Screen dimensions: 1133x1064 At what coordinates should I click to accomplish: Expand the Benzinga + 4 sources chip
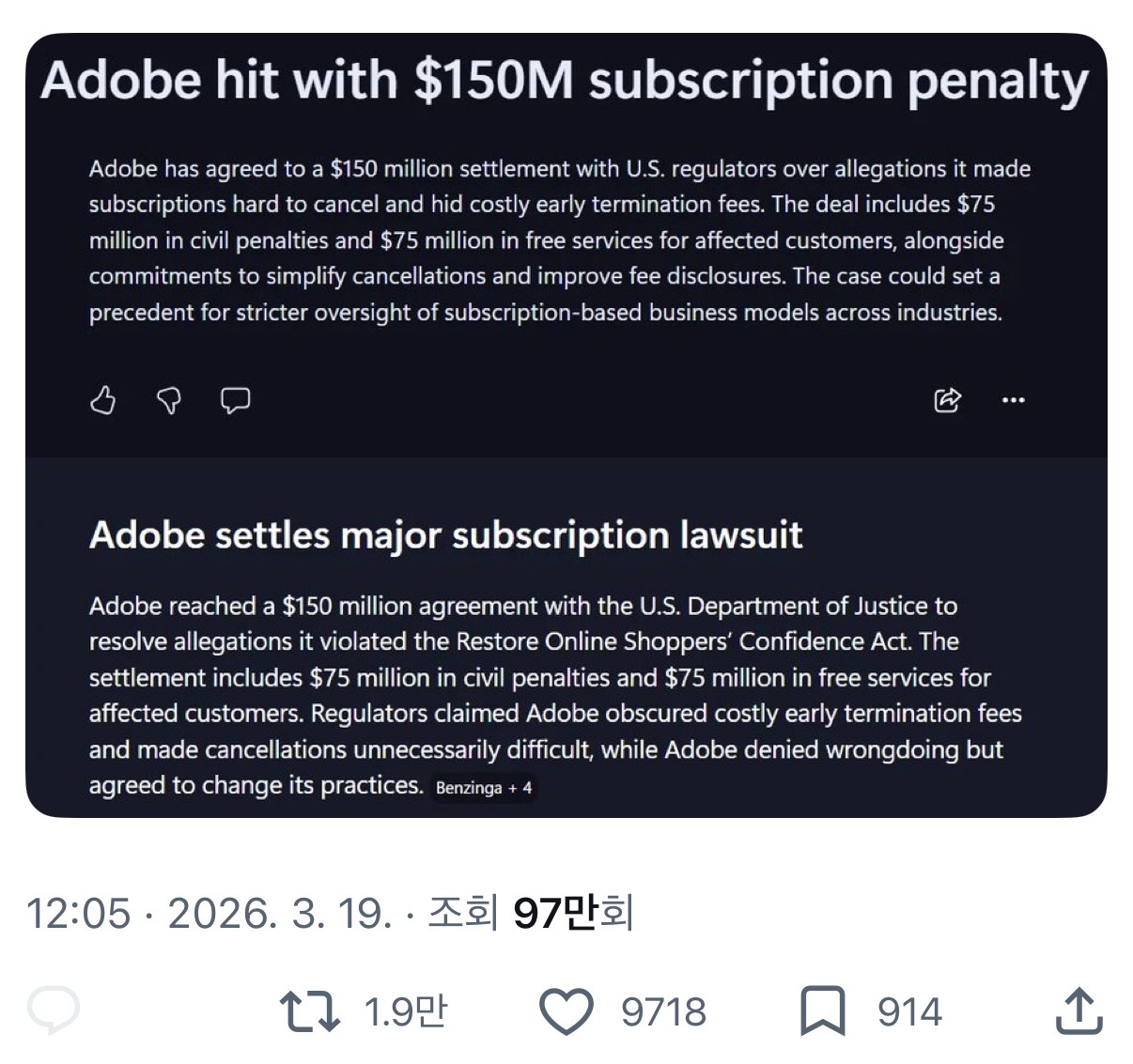(x=484, y=788)
